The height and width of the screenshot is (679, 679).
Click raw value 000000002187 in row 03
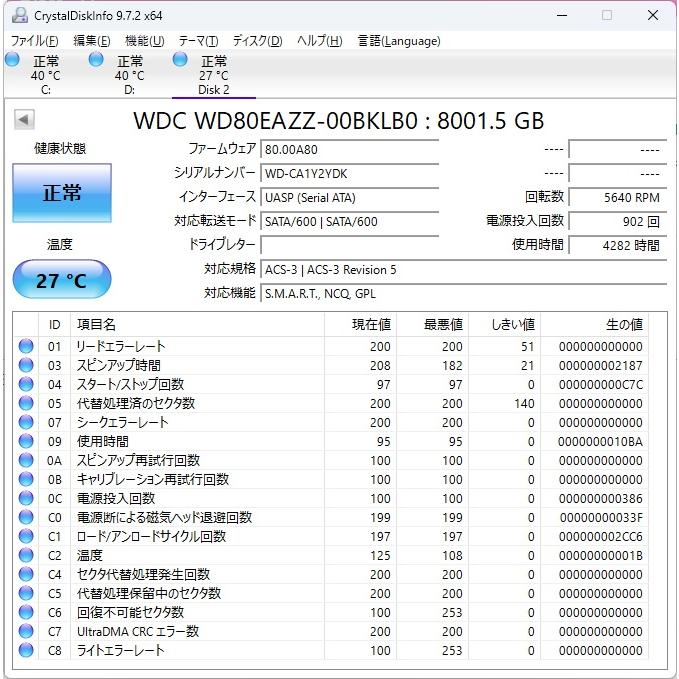tap(601, 365)
